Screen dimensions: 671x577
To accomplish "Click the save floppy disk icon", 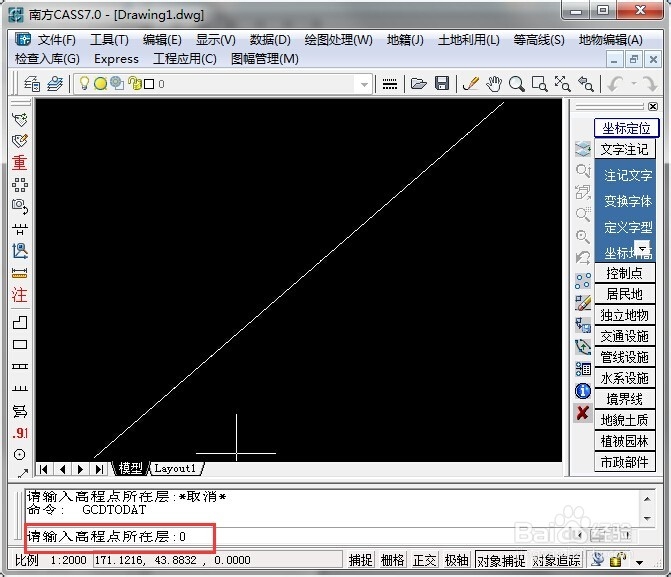I will click(x=442, y=83).
